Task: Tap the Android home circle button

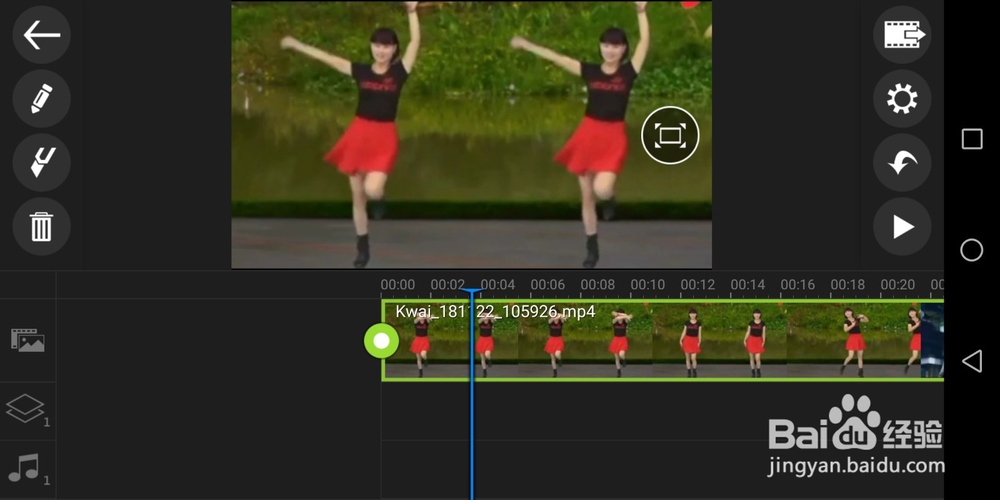Action: pyautogui.click(x=972, y=250)
